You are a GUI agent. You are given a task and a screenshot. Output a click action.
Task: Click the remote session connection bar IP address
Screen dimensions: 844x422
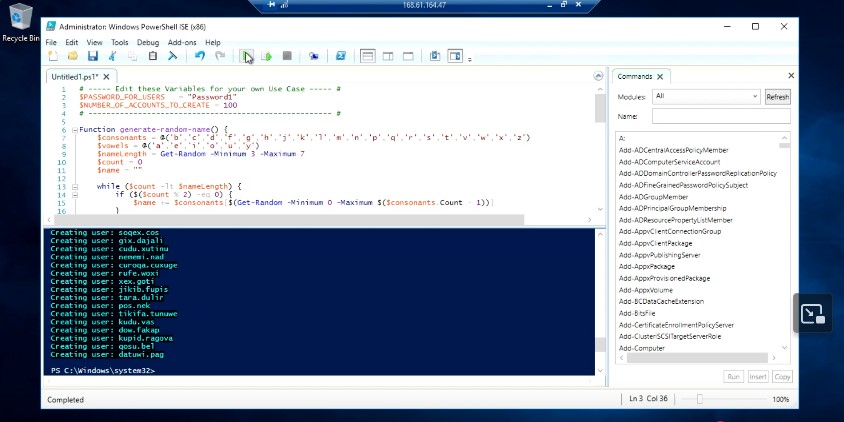[x=424, y=5]
